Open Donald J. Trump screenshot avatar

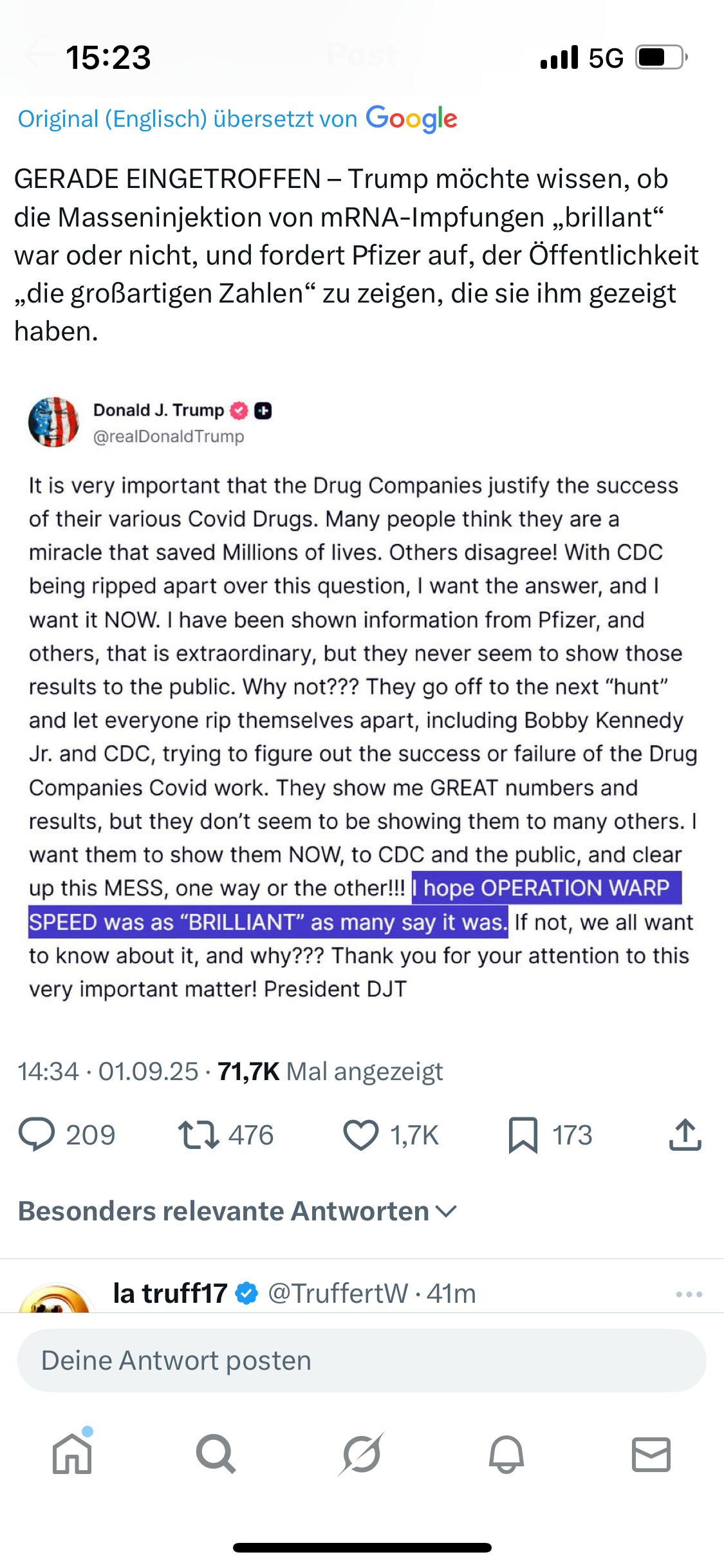pyautogui.click(x=53, y=422)
